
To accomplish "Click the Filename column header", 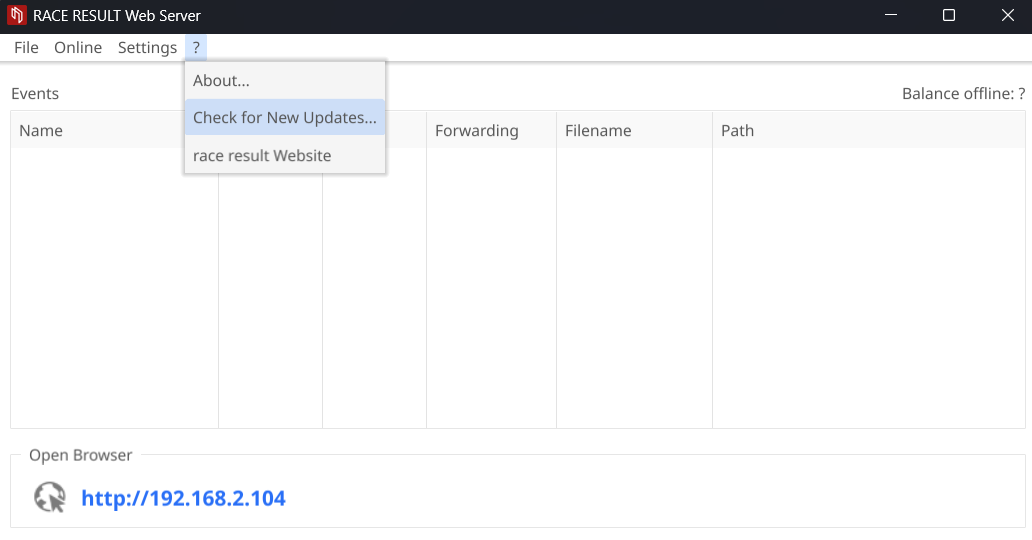I will click(598, 131).
